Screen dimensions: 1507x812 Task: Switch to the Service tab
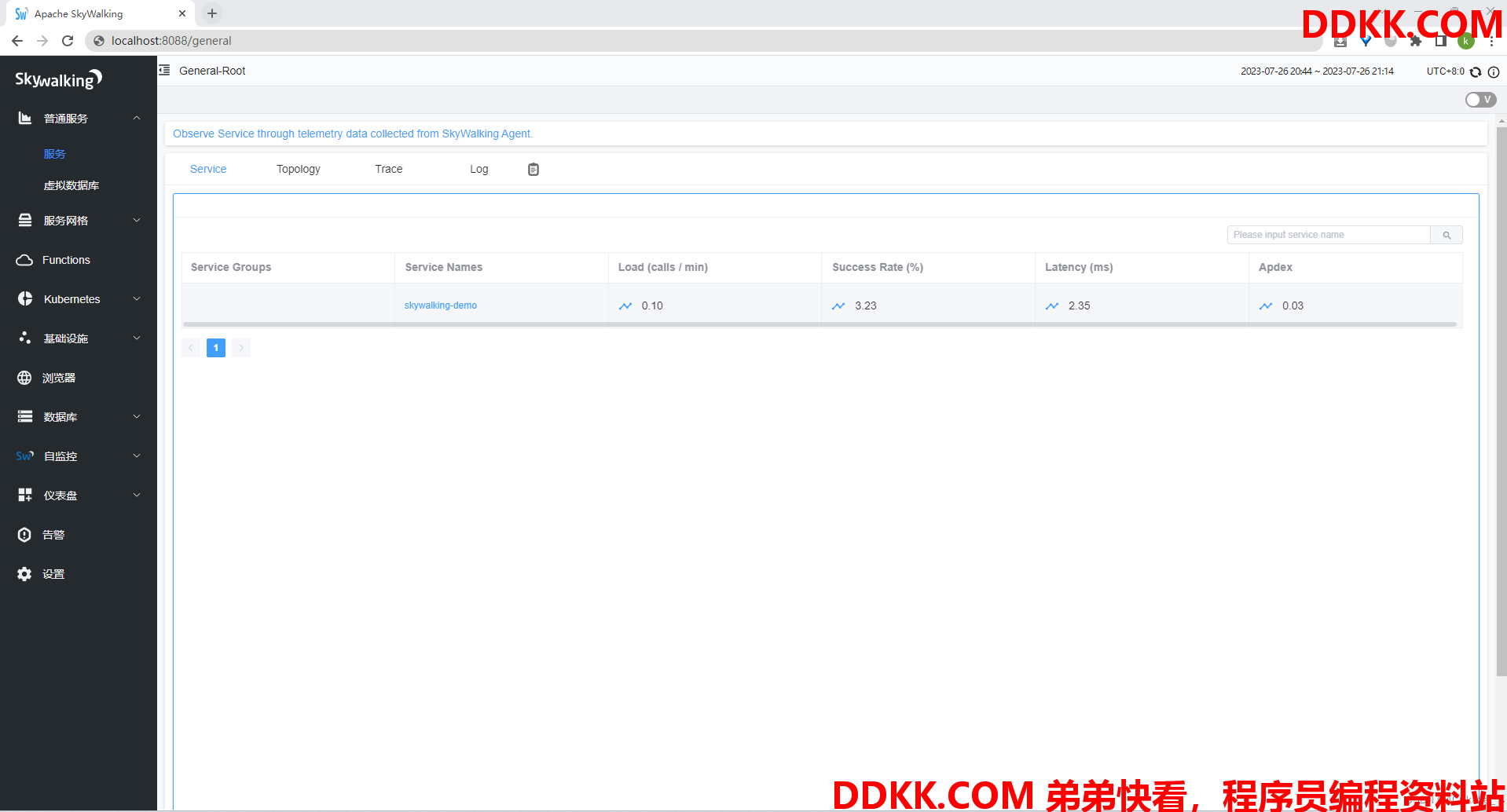pos(208,169)
